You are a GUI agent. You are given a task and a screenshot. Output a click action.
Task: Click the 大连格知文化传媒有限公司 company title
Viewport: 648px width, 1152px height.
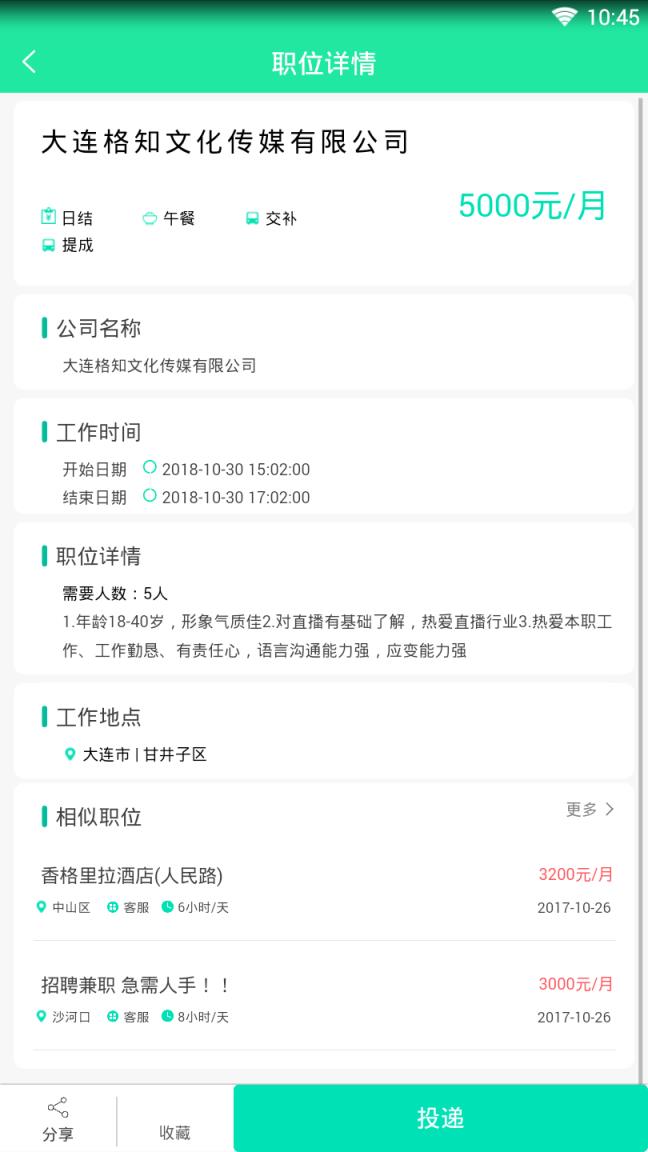[225, 142]
